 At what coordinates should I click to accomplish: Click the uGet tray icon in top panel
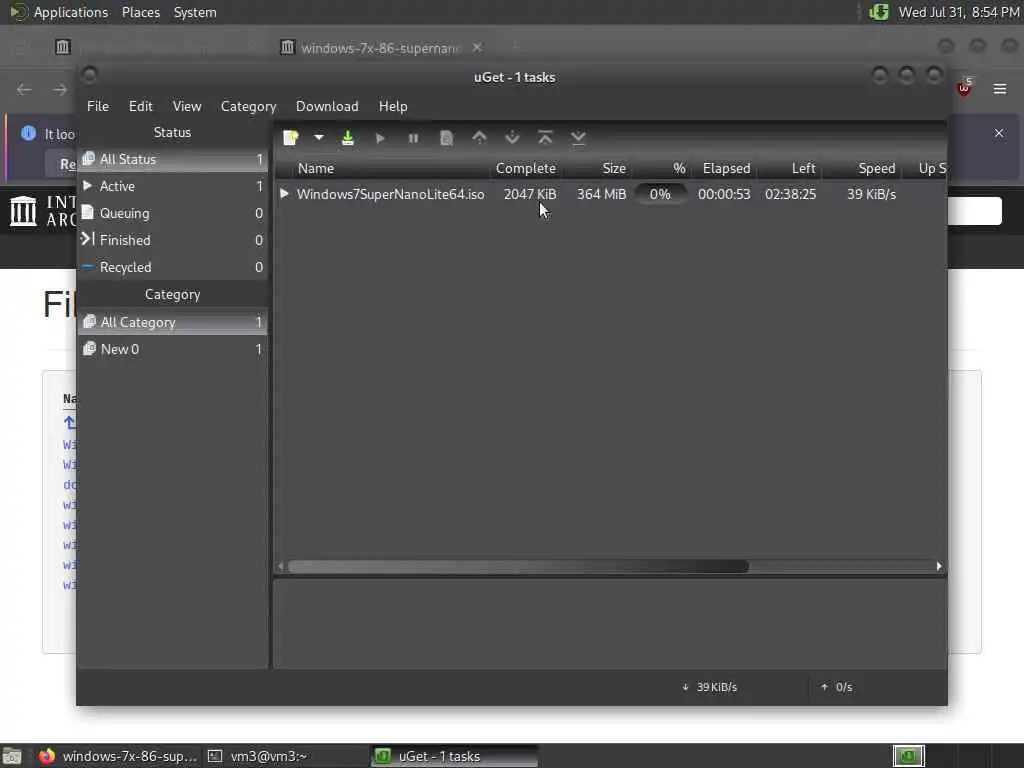879,12
